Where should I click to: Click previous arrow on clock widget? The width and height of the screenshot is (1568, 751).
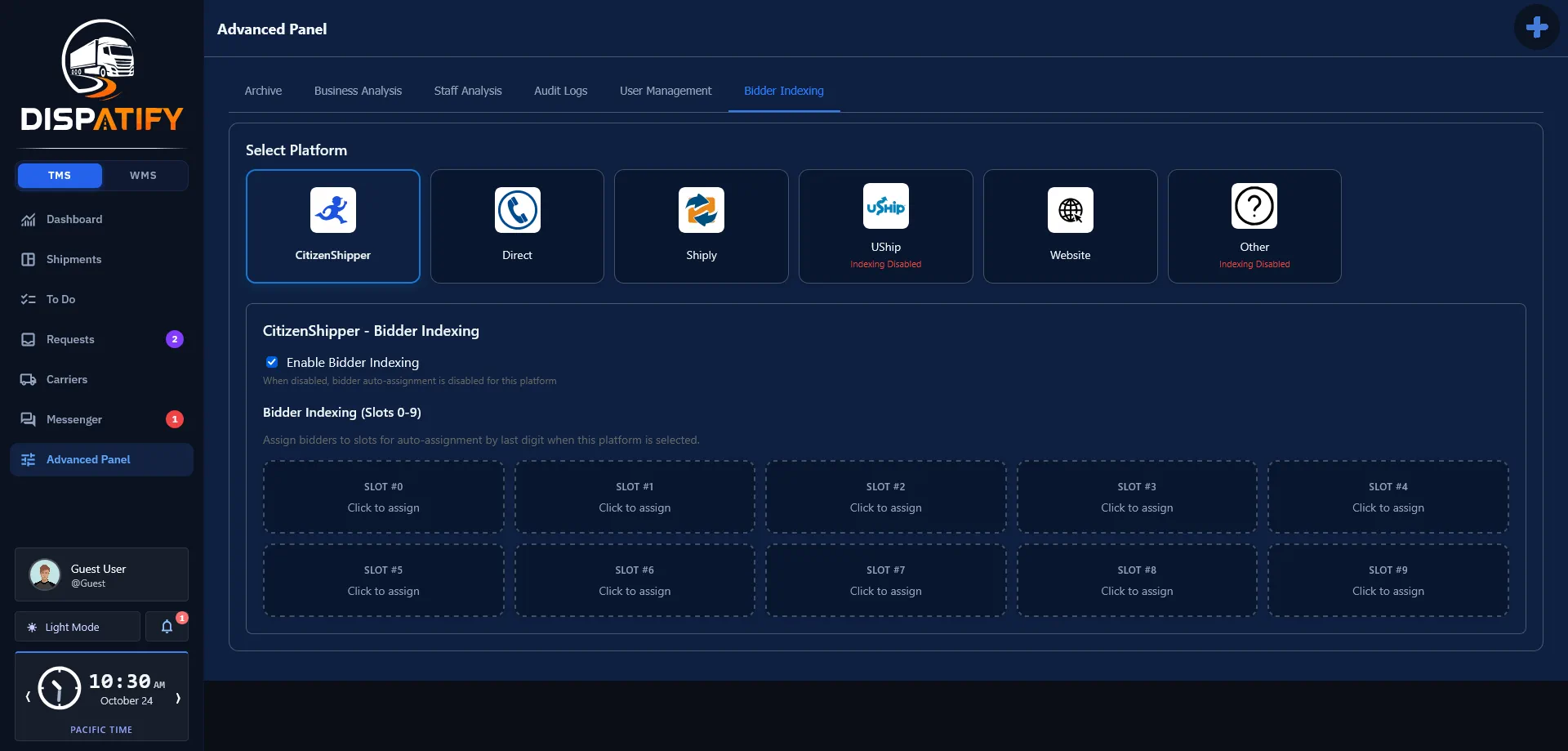28,697
